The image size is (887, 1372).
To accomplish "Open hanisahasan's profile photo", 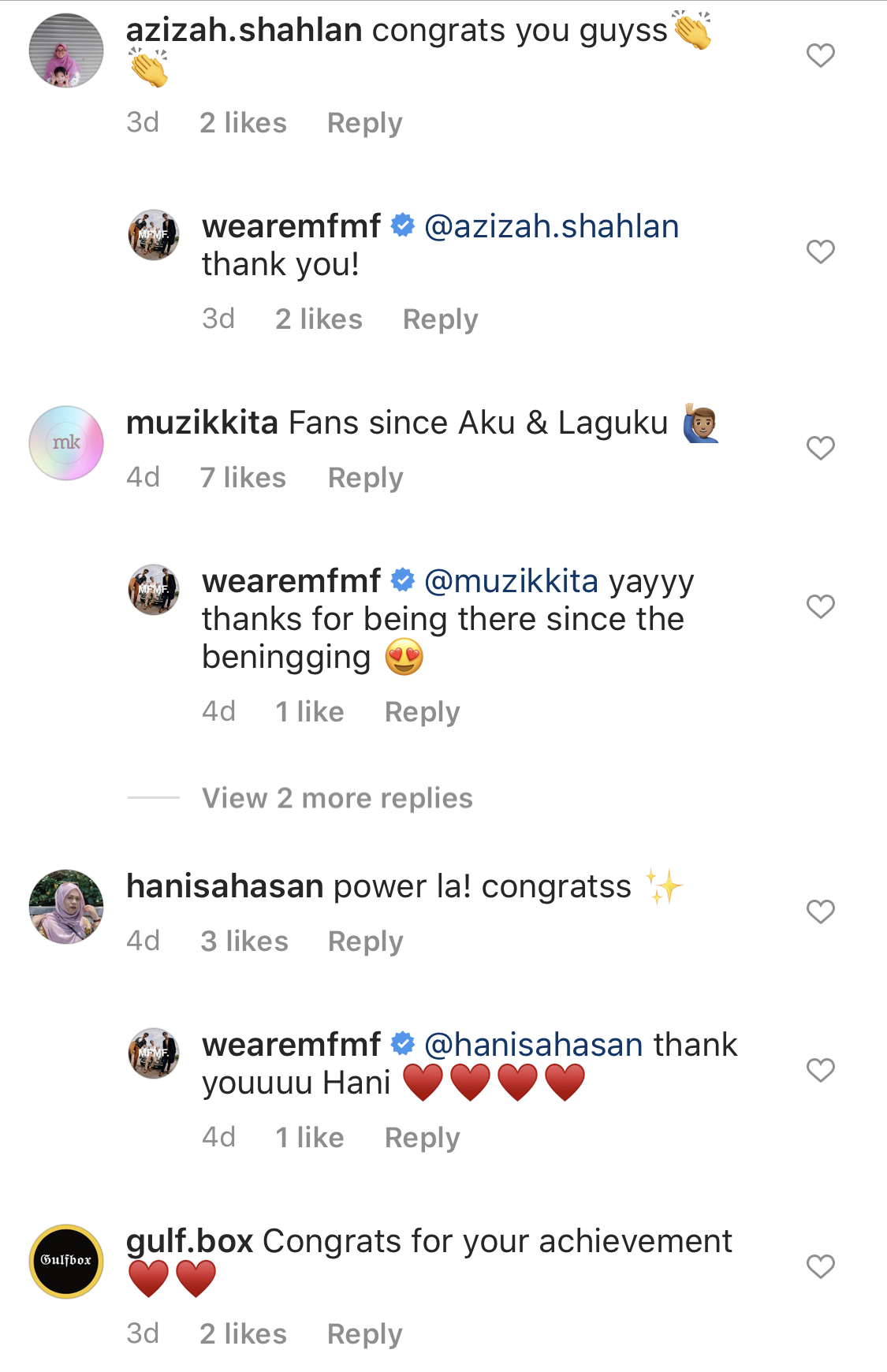I will coord(66,907).
